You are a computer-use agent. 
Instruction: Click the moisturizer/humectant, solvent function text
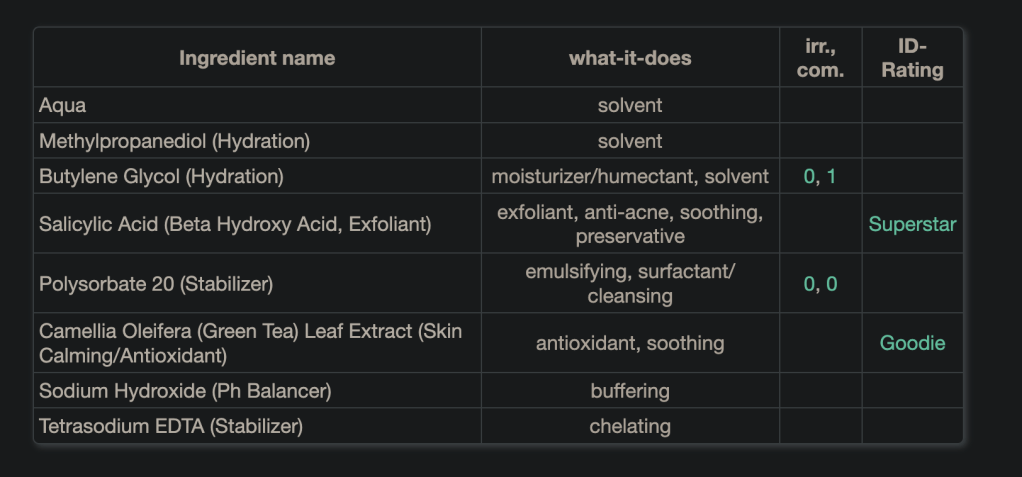point(630,177)
